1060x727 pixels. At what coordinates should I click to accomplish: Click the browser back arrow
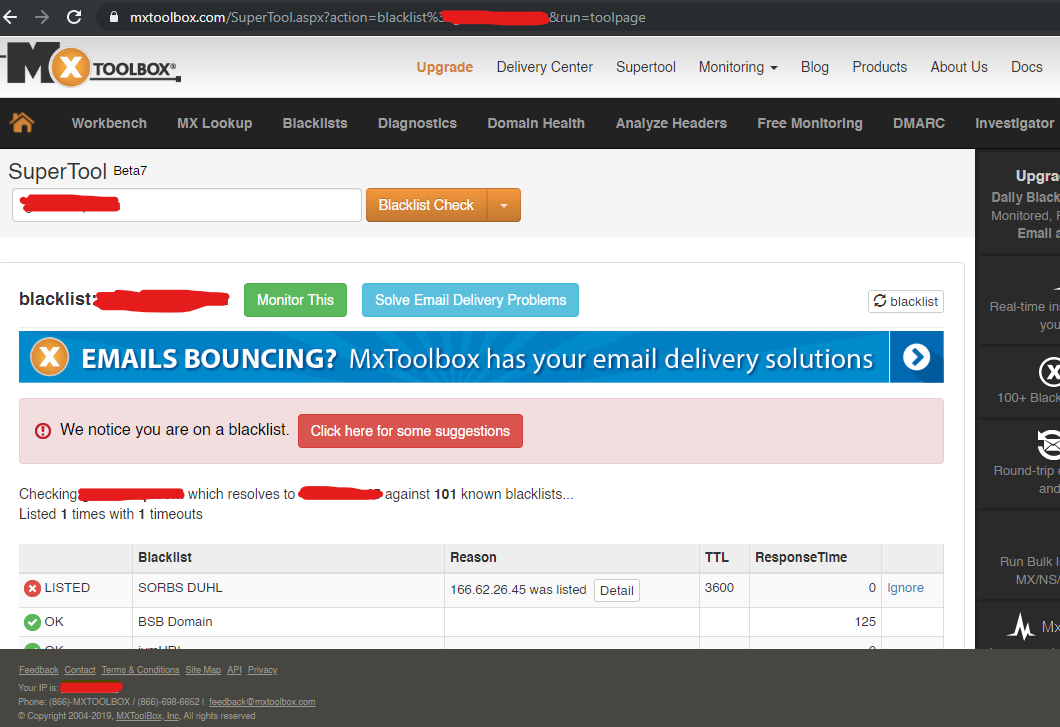pos(9,17)
